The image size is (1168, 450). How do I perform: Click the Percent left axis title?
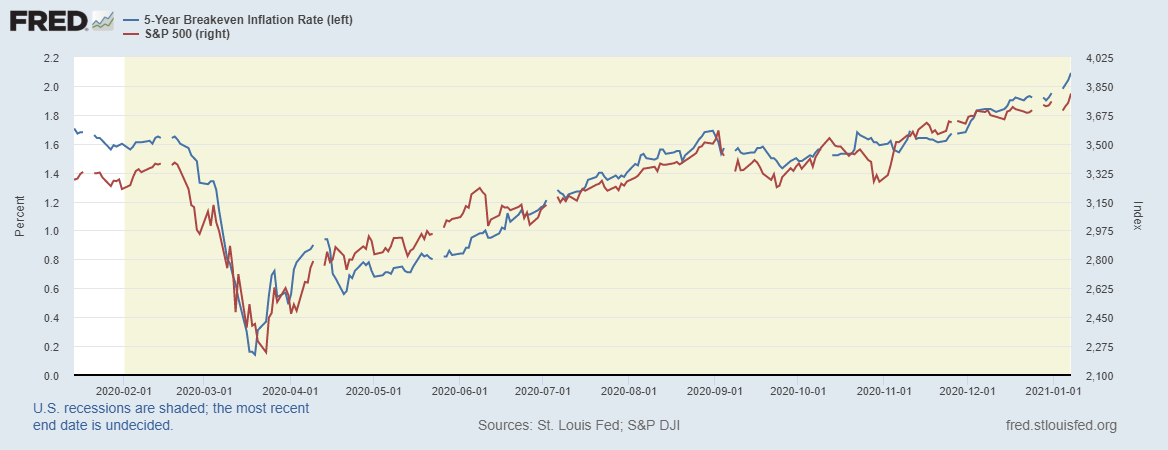pos(19,216)
